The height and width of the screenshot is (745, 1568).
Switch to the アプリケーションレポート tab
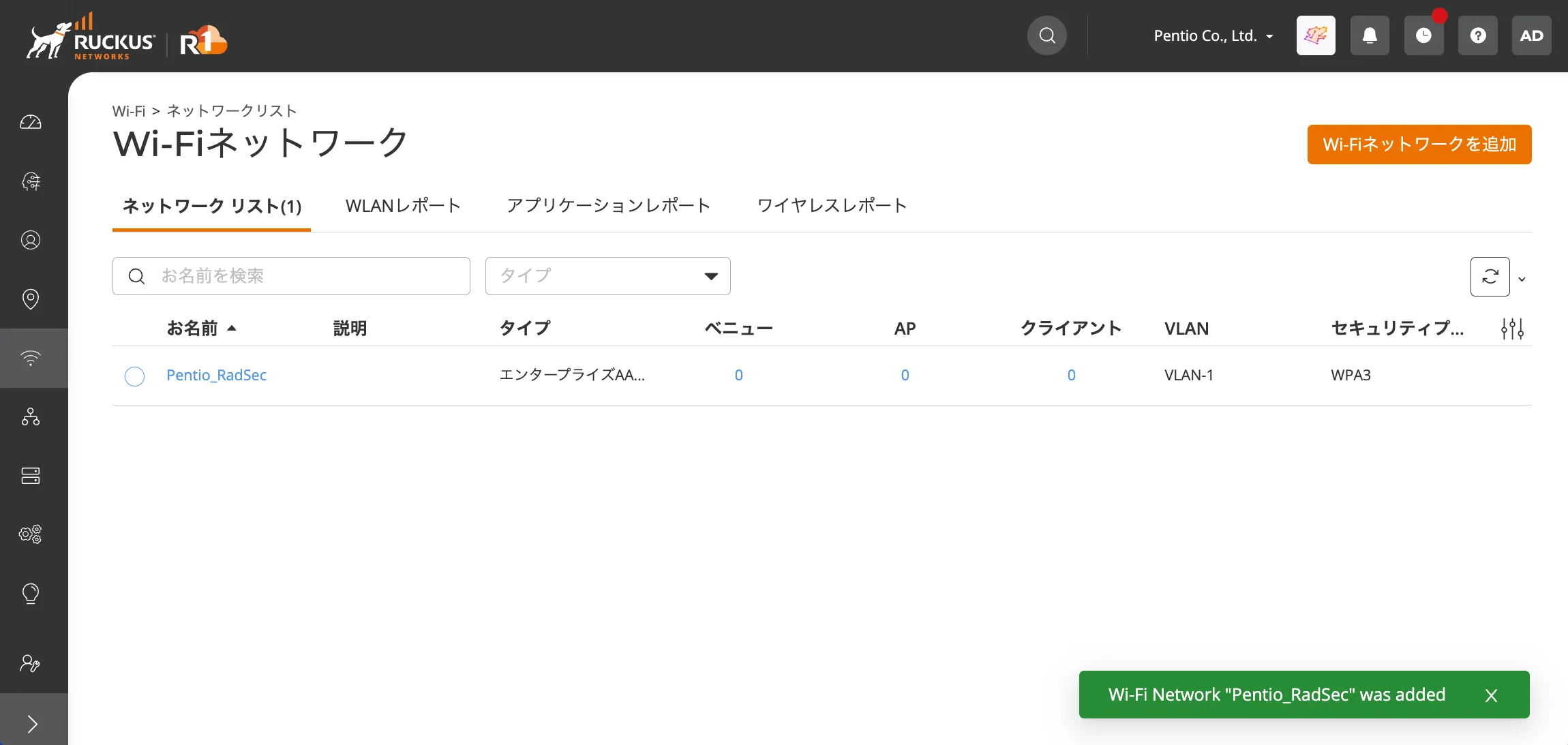pyautogui.click(x=609, y=206)
